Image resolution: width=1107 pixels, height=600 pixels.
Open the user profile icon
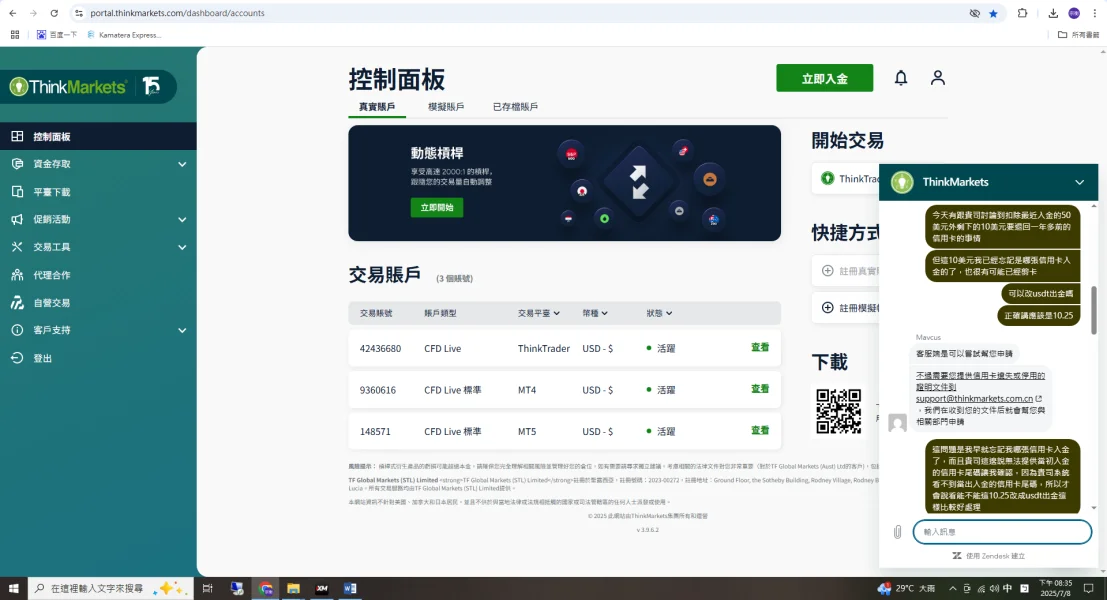click(x=938, y=78)
